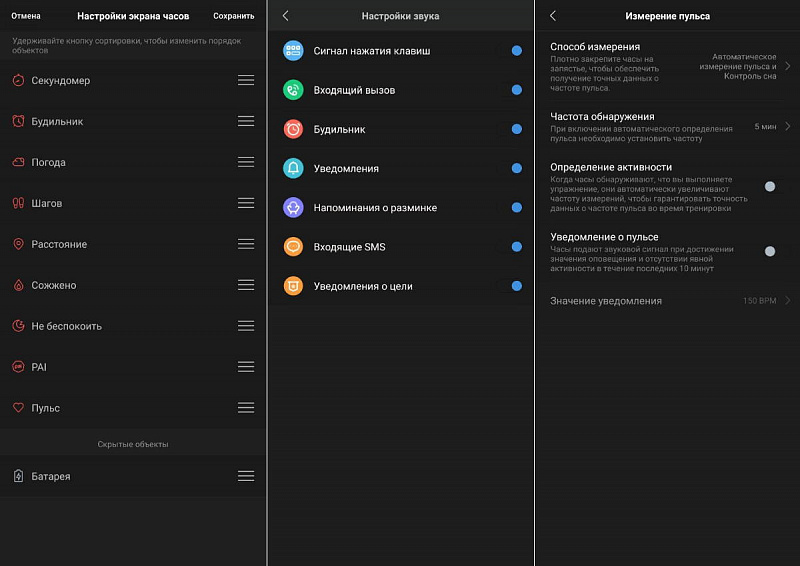The height and width of the screenshot is (566, 800).
Task: Go back from sound settings screen
Action: click(x=286, y=16)
